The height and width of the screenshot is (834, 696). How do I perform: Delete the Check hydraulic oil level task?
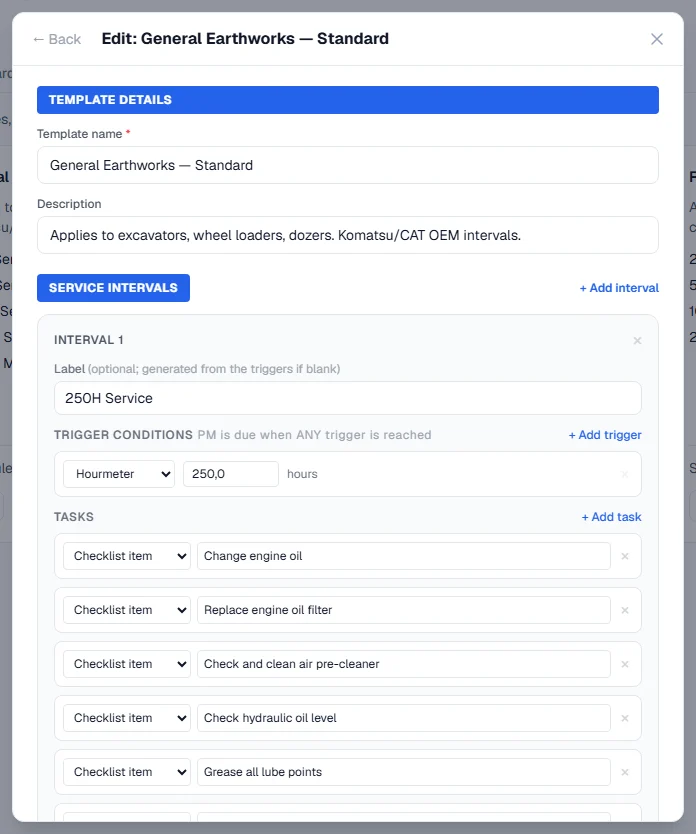point(625,718)
